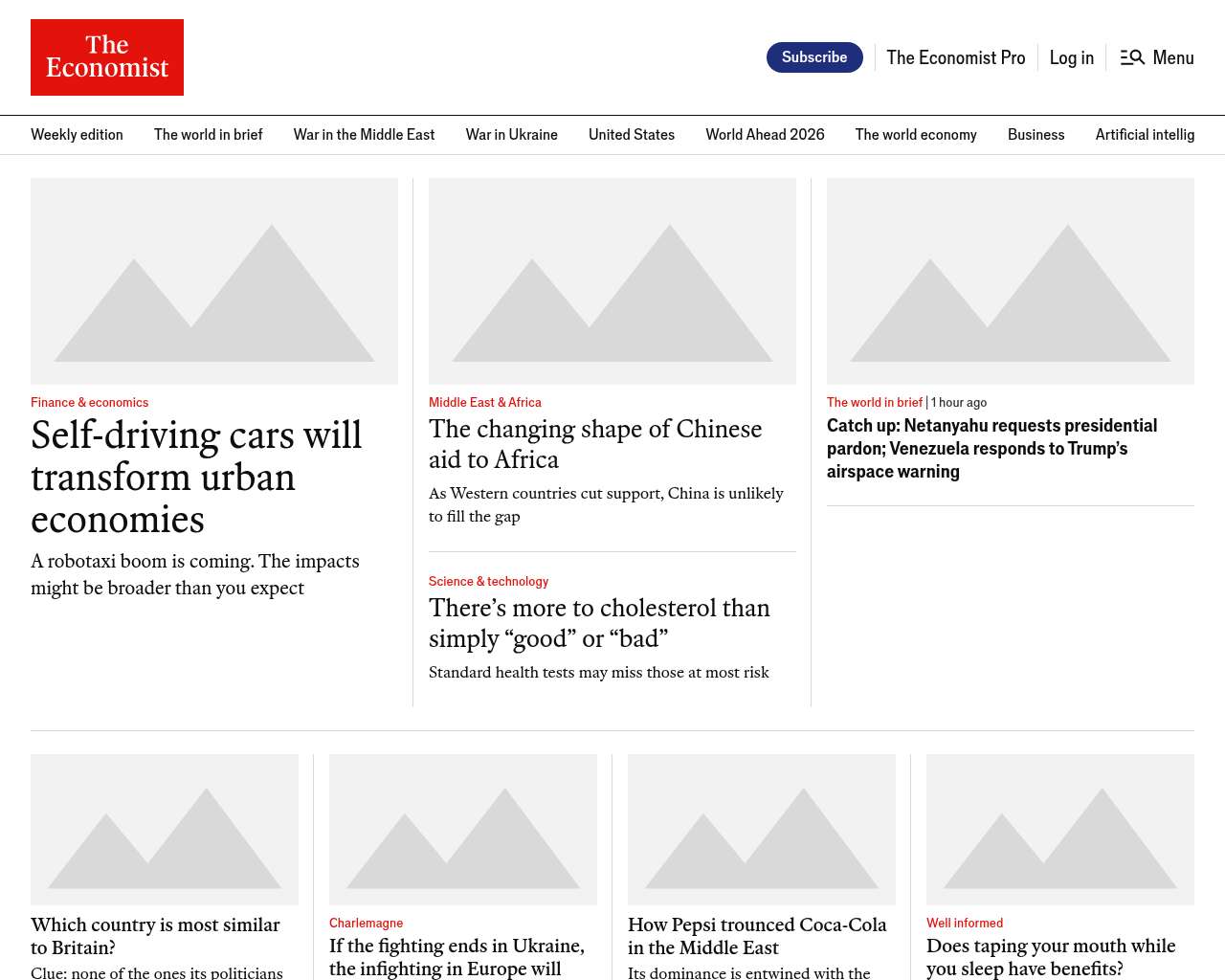
Task: Open The world in brief nav item
Action: point(208,135)
